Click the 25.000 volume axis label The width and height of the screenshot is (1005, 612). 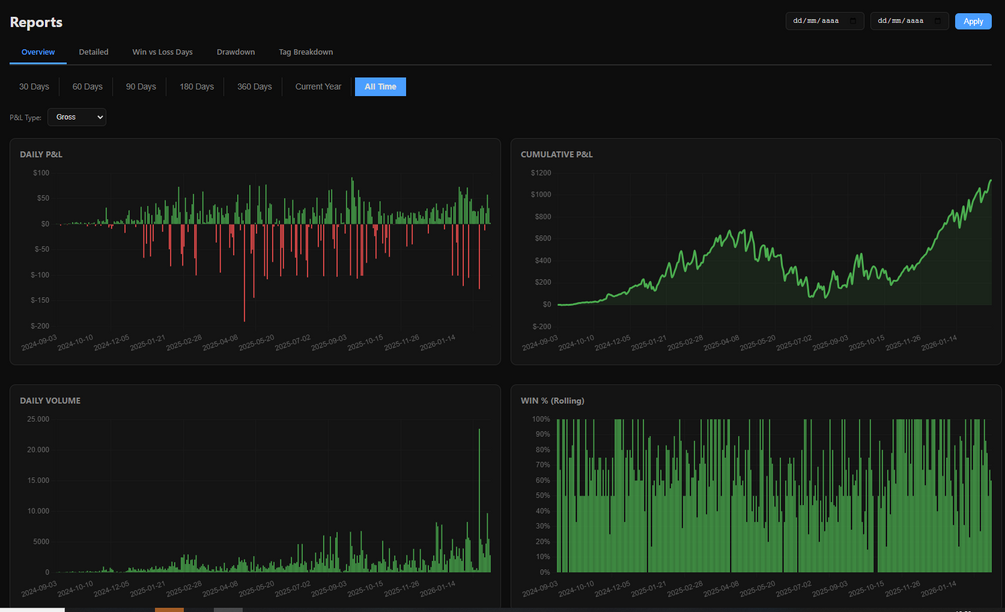38,419
